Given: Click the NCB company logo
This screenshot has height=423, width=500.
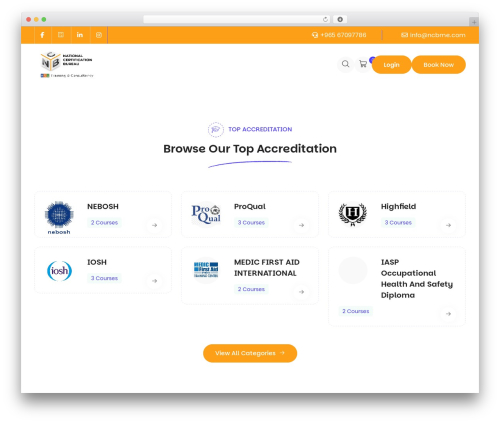Looking at the screenshot, I should 67,65.
